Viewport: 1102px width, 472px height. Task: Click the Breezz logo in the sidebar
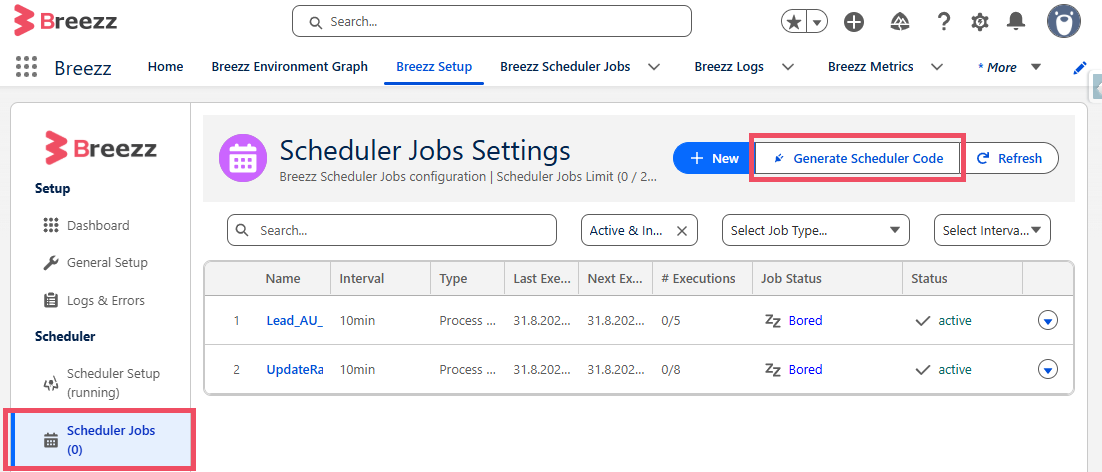click(100, 148)
